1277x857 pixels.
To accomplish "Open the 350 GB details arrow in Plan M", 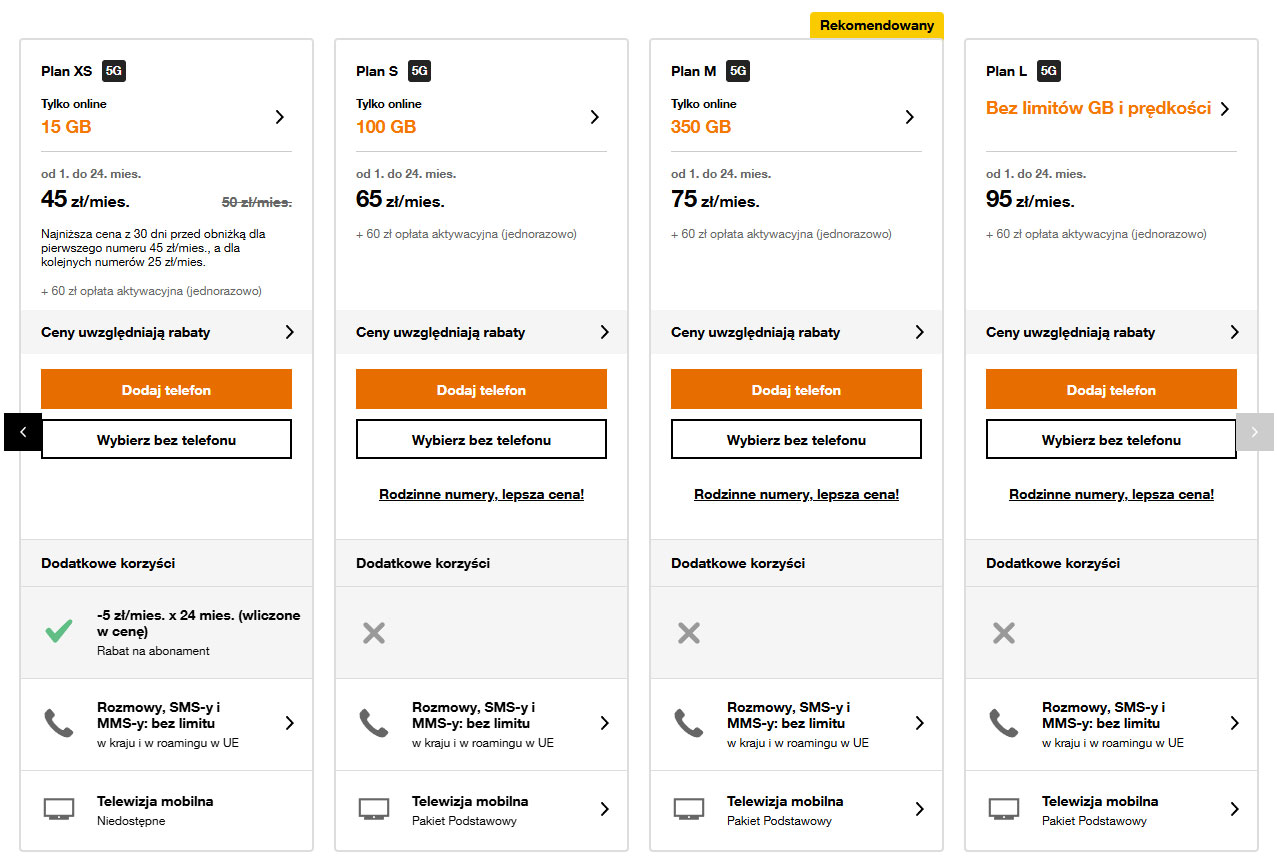I will tap(910, 117).
